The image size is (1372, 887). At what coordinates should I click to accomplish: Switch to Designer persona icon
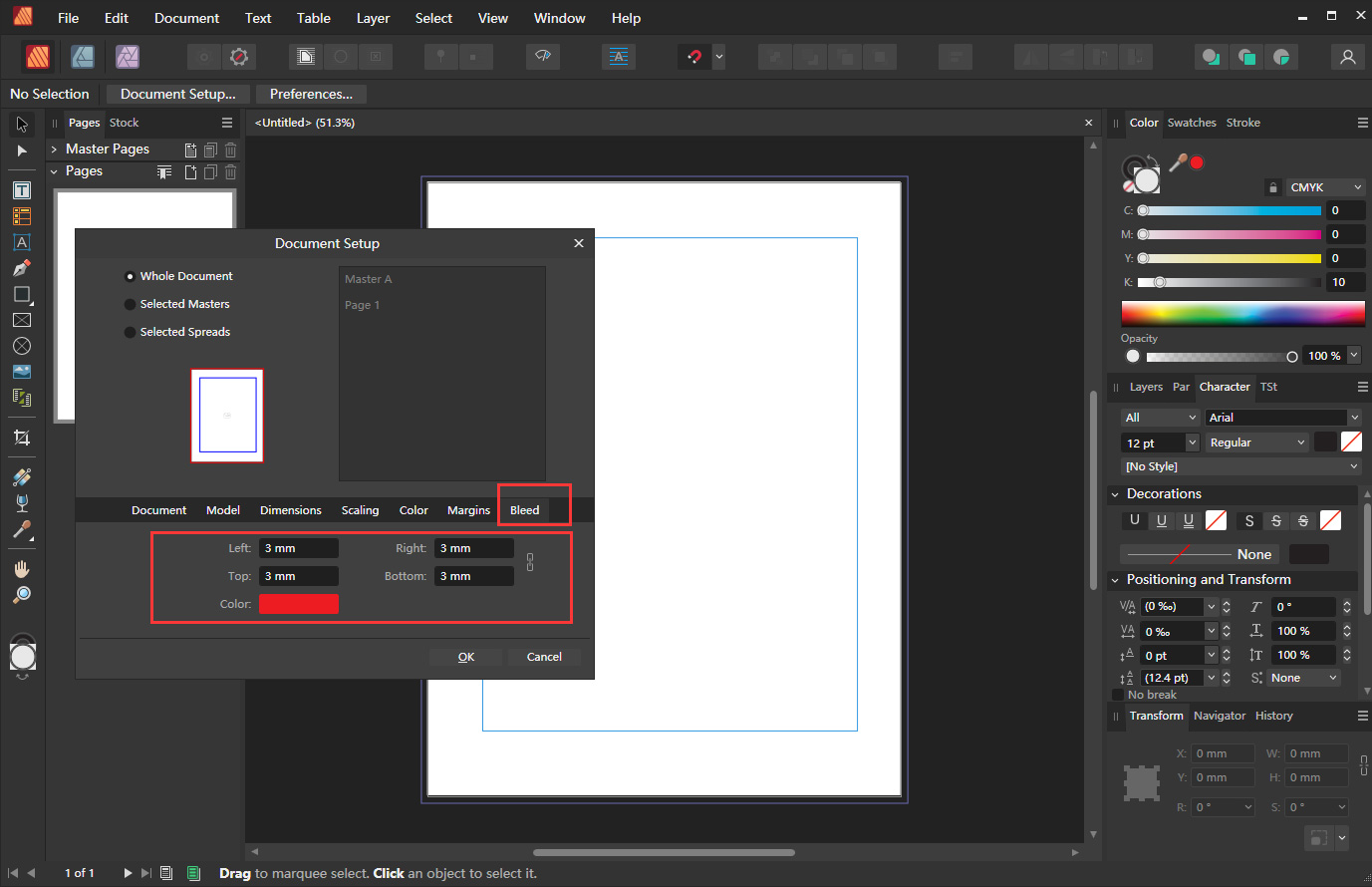coord(83,57)
